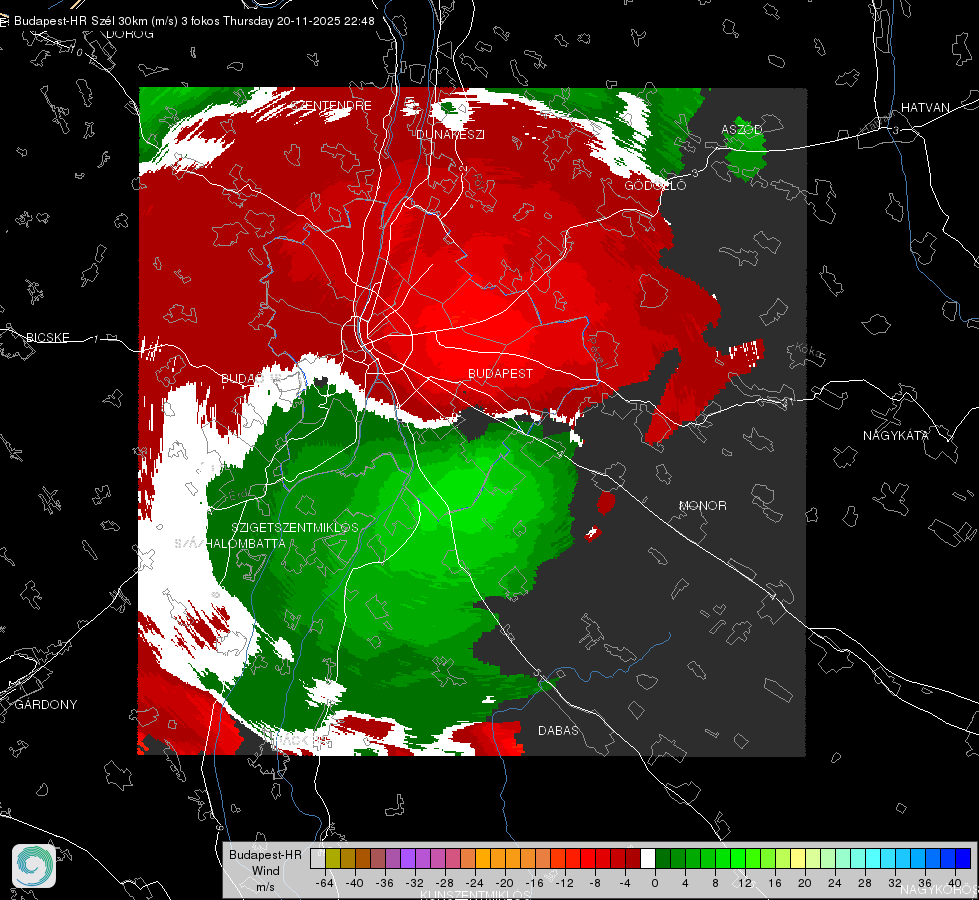Click the -28 legend tick value
This screenshot has height=900, width=979.
point(445,883)
